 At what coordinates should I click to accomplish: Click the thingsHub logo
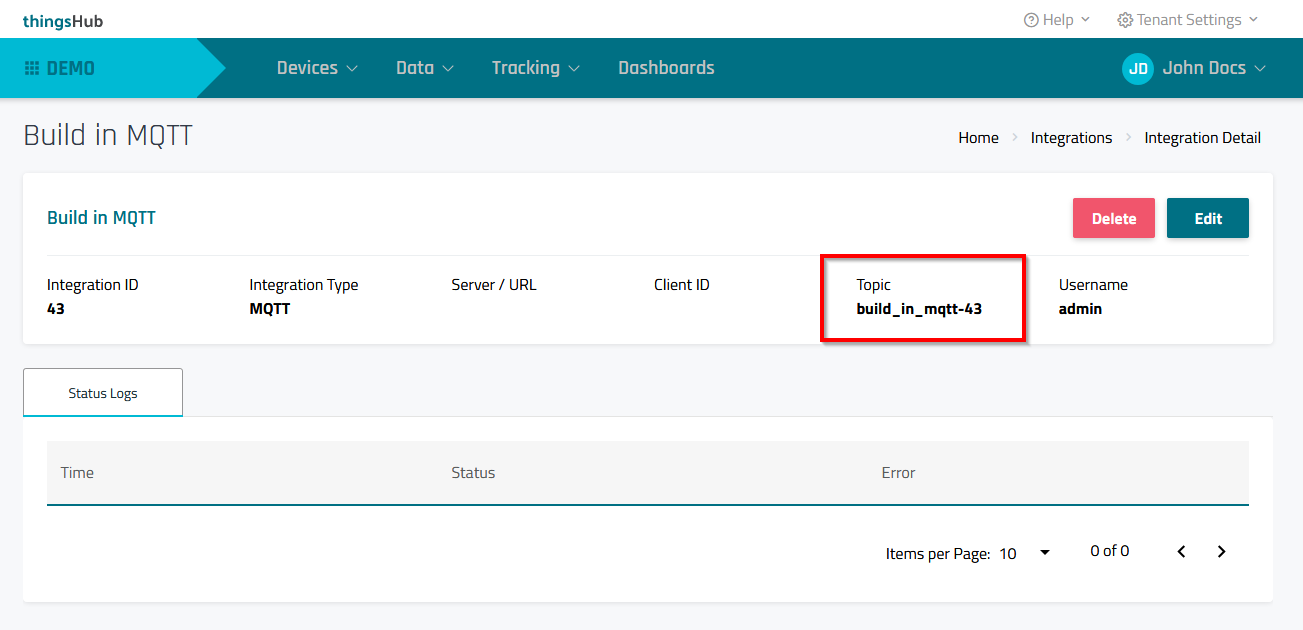point(63,21)
